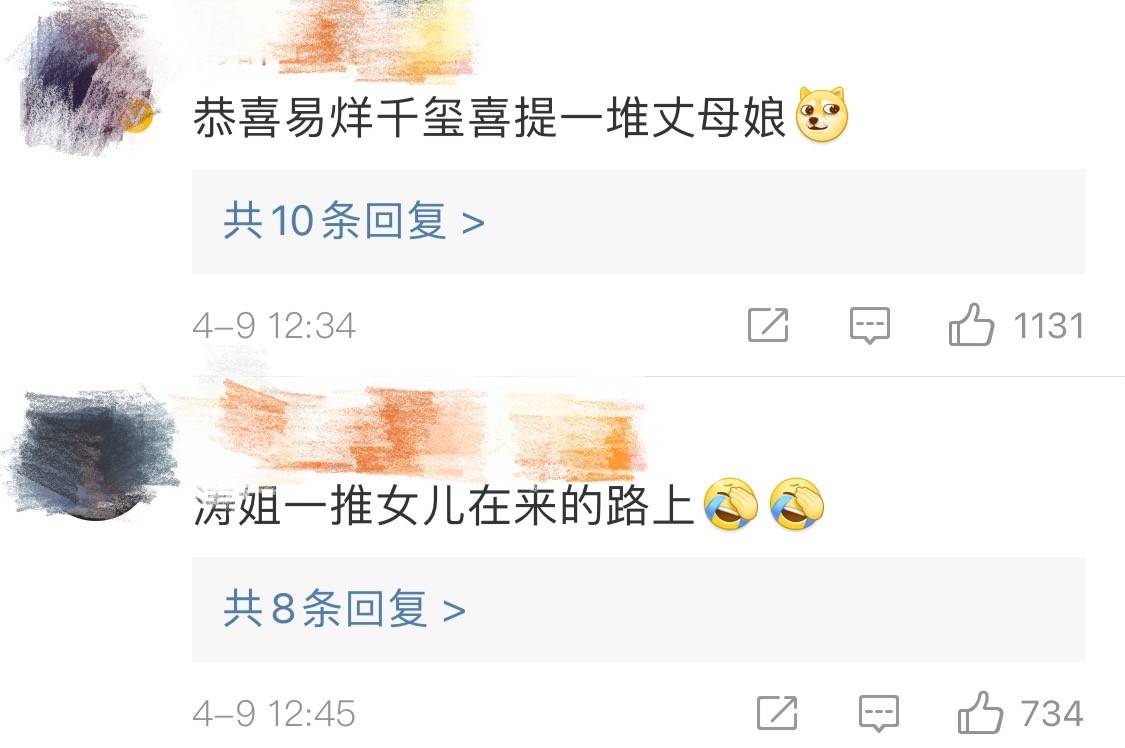Viewport: 1125px width, 748px height.
Task: Select the comment text 涛姐一推女儿在来的路上
Action: tap(444, 505)
